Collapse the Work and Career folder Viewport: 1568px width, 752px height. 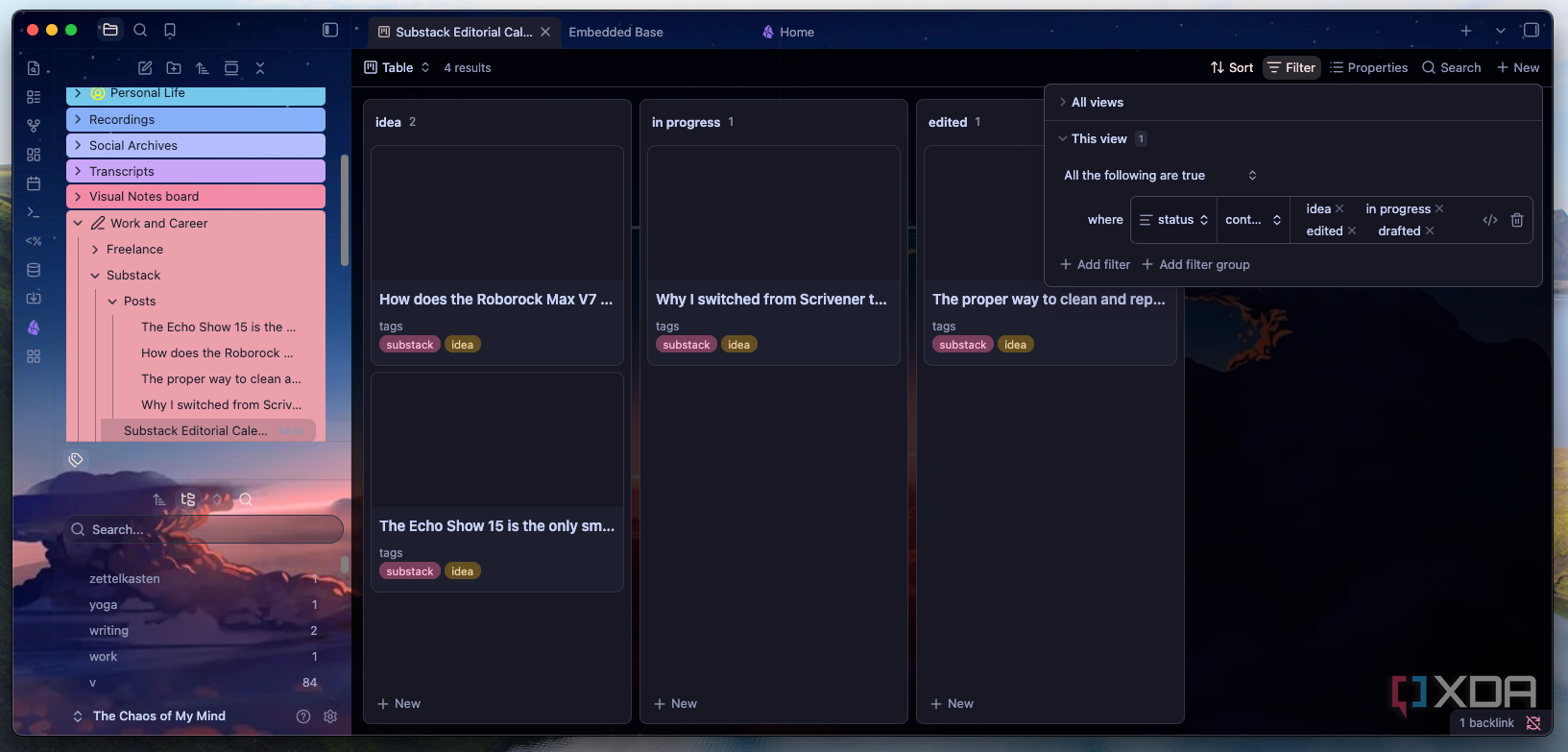tap(78, 223)
